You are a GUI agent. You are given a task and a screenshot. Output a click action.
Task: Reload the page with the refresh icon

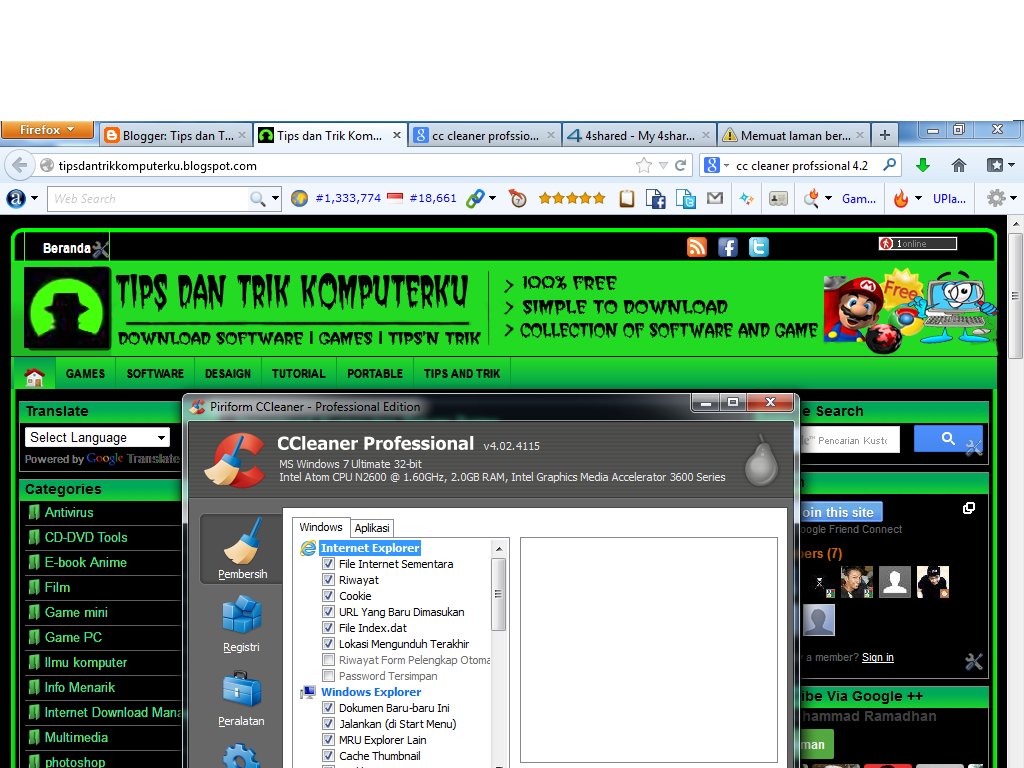pos(680,165)
